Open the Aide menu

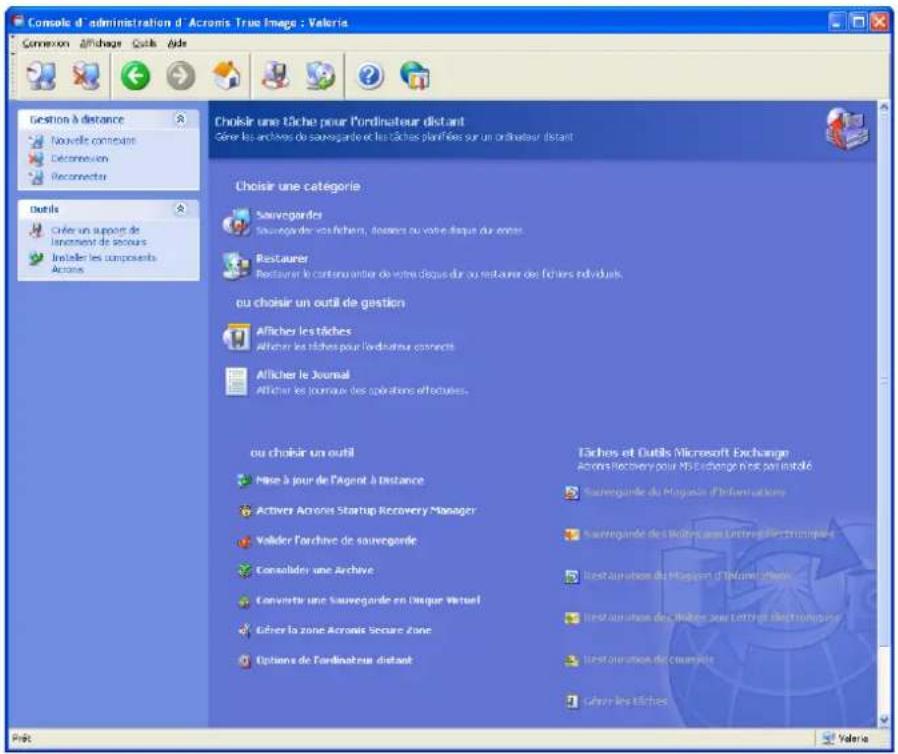tap(177, 44)
